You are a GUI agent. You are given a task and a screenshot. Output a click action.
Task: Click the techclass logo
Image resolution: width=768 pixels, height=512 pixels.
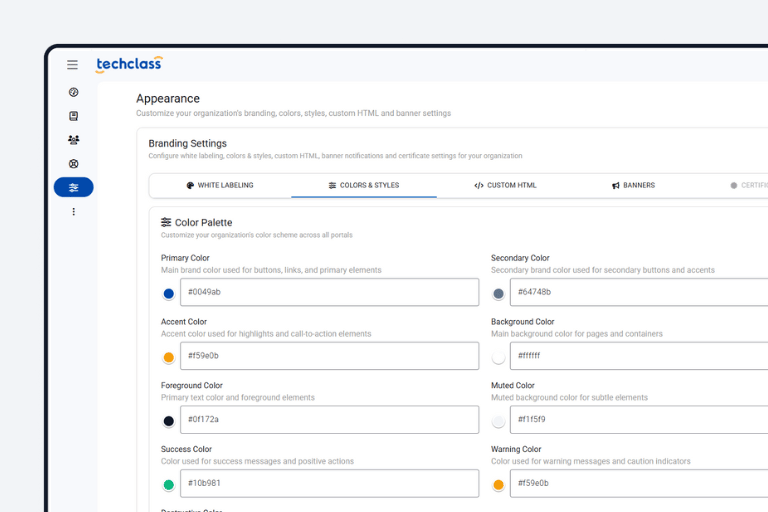tap(129, 64)
